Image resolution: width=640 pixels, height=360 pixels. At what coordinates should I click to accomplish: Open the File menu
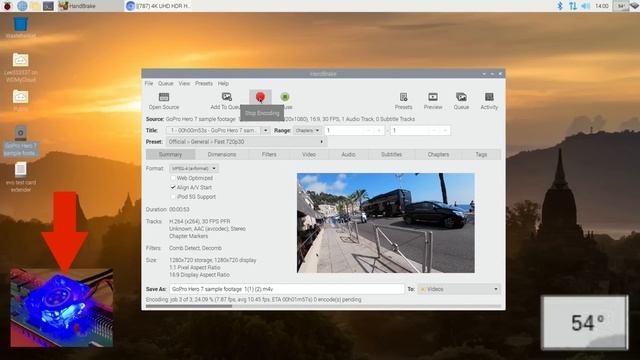tap(149, 83)
